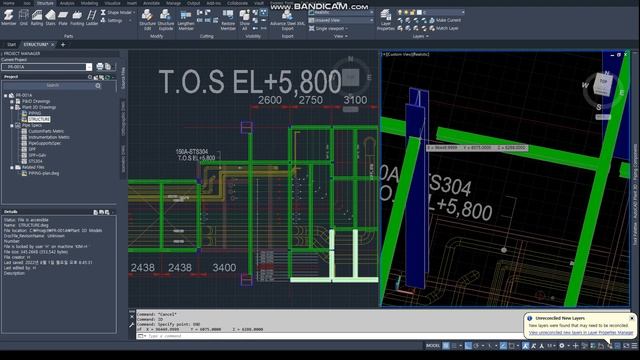Click the Structure Explode tool
640x360 pixels.
166,20
